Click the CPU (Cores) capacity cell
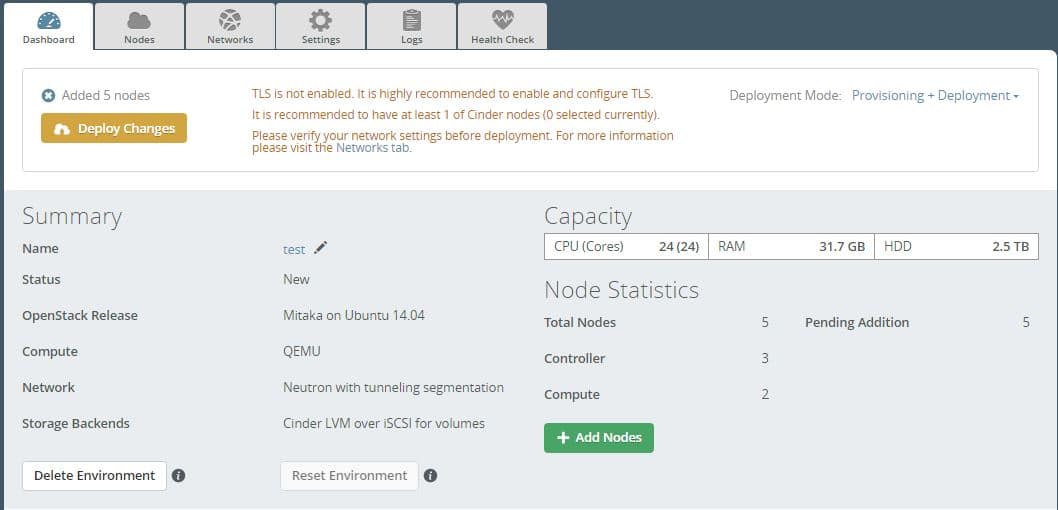The height and width of the screenshot is (510, 1058). pos(626,246)
